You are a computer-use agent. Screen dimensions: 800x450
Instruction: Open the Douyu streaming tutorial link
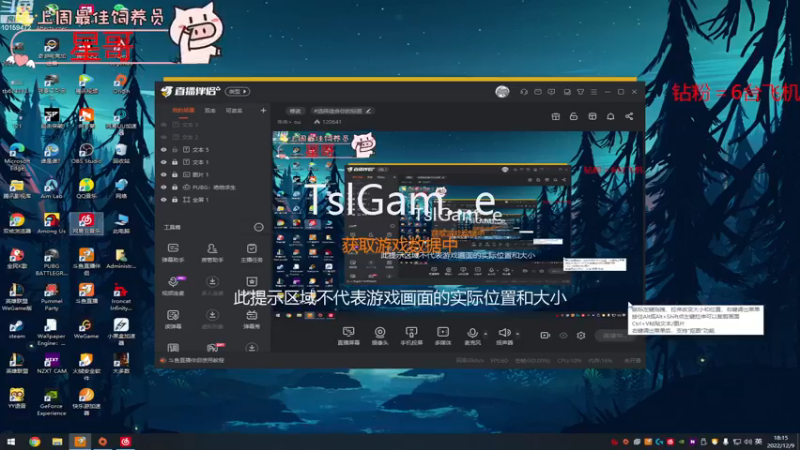196,360
